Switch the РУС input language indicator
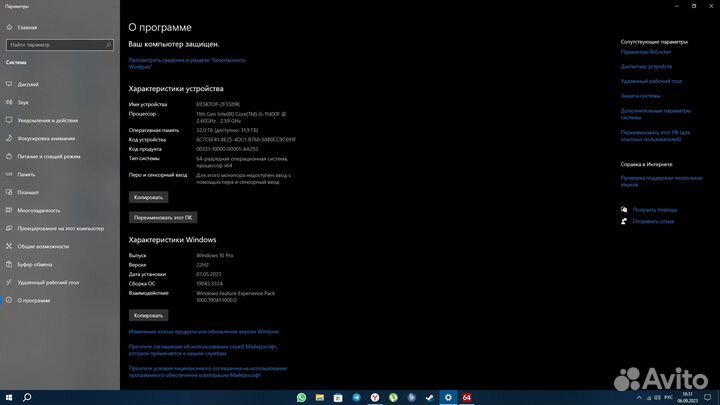The width and height of the screenshot is (720, 405). [x=669, y=398]
